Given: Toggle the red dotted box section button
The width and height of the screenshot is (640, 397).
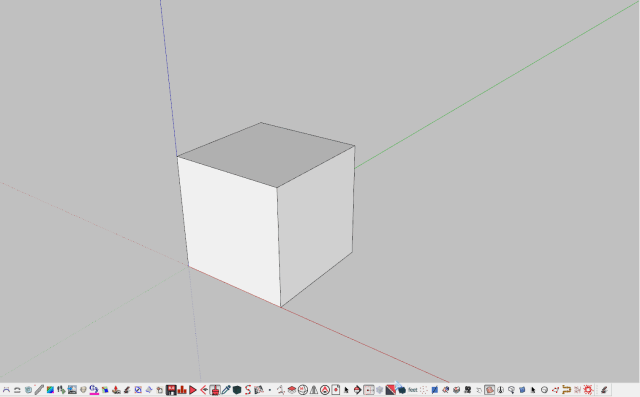Looking at the screenshot, I should pos(369,390).
